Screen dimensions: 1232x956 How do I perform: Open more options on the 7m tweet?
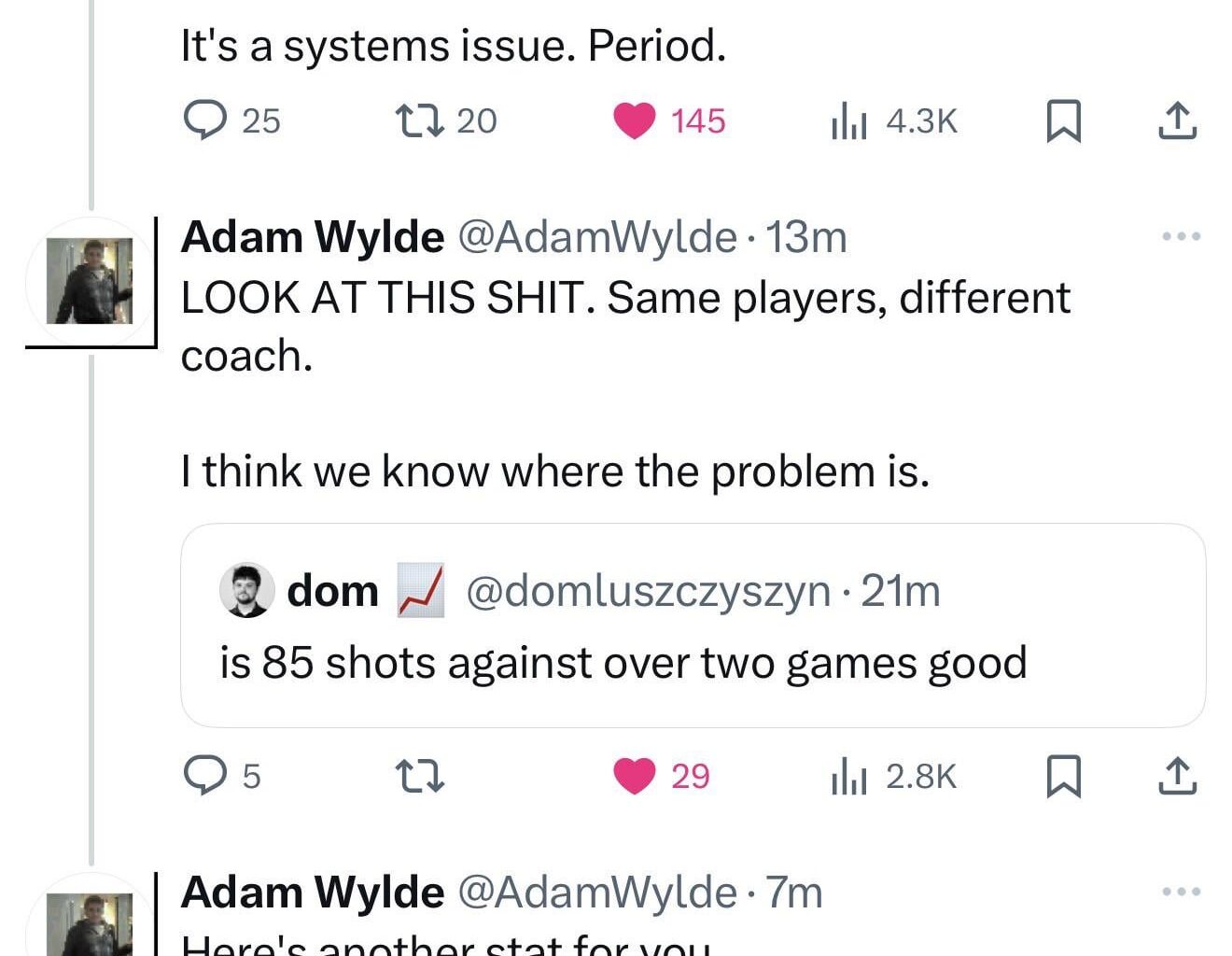pos(1181,892)
